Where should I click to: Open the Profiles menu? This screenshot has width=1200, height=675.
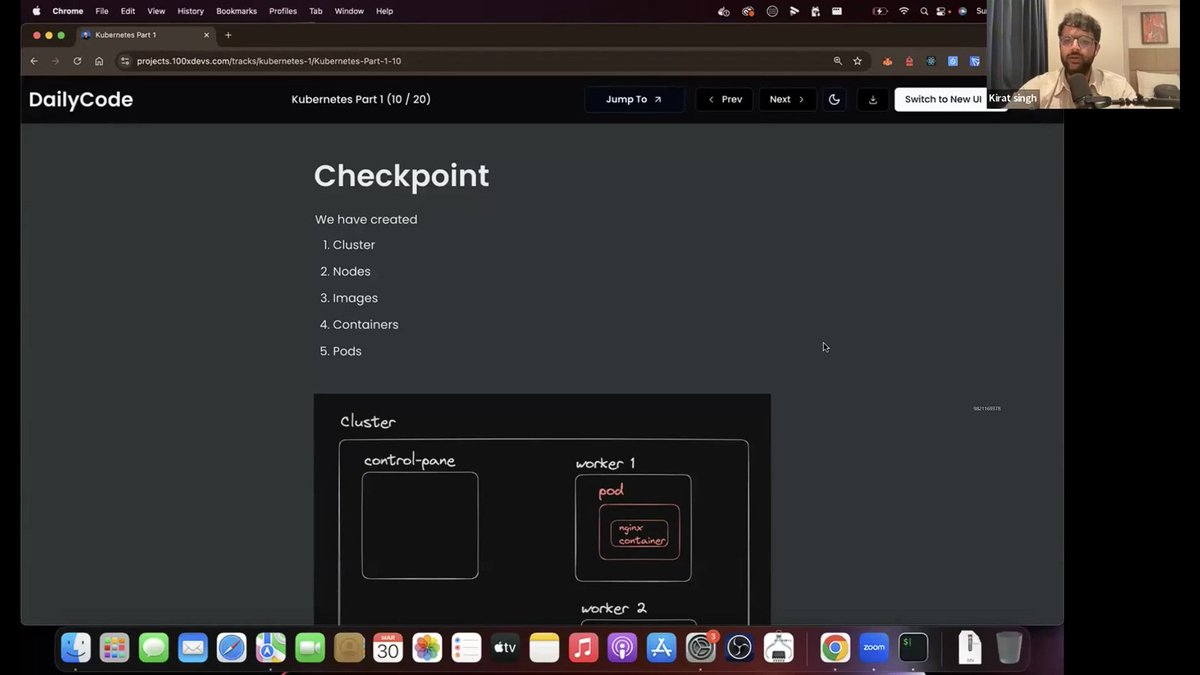[x=283, y=11]
